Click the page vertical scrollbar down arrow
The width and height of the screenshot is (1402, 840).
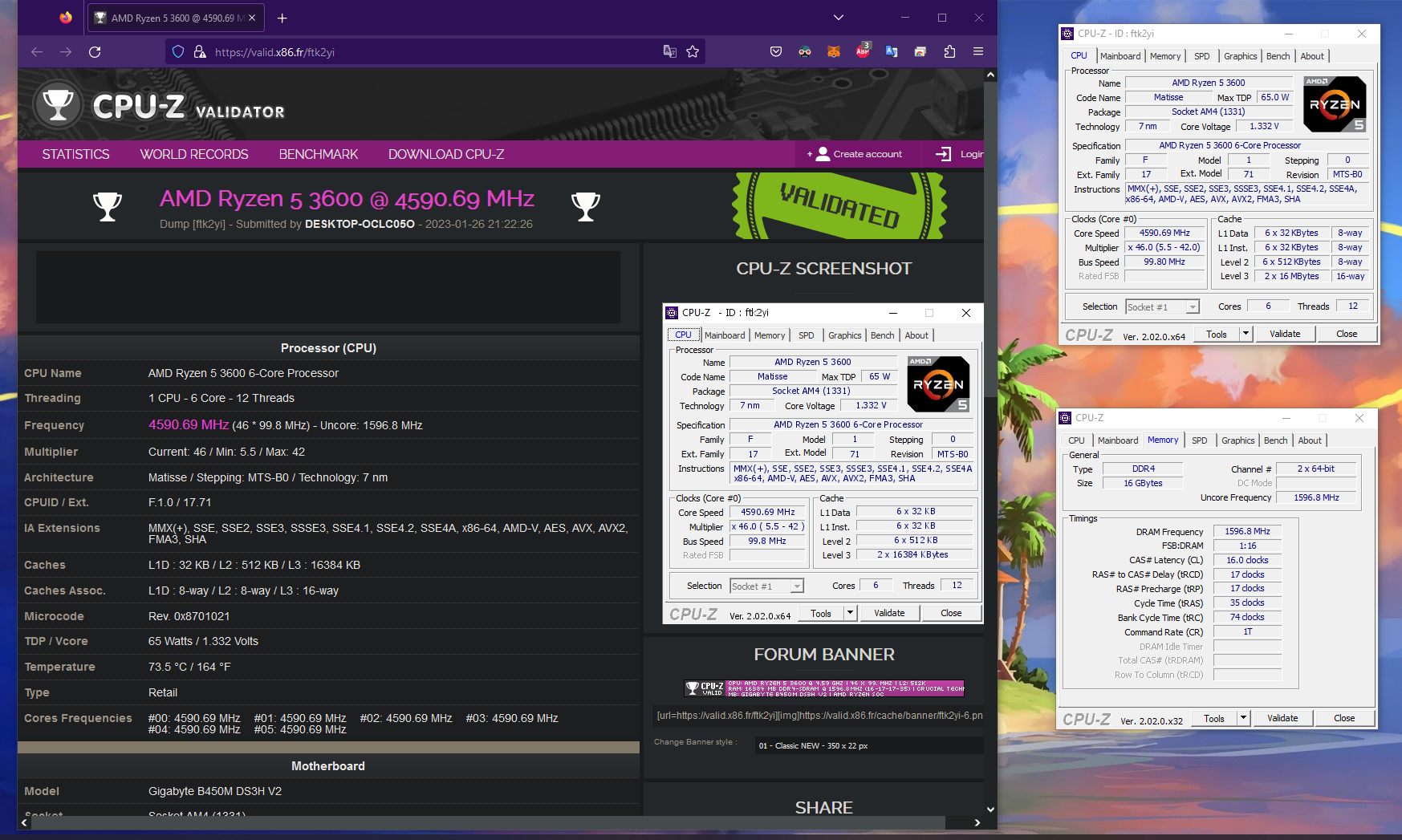coord(990,810)
